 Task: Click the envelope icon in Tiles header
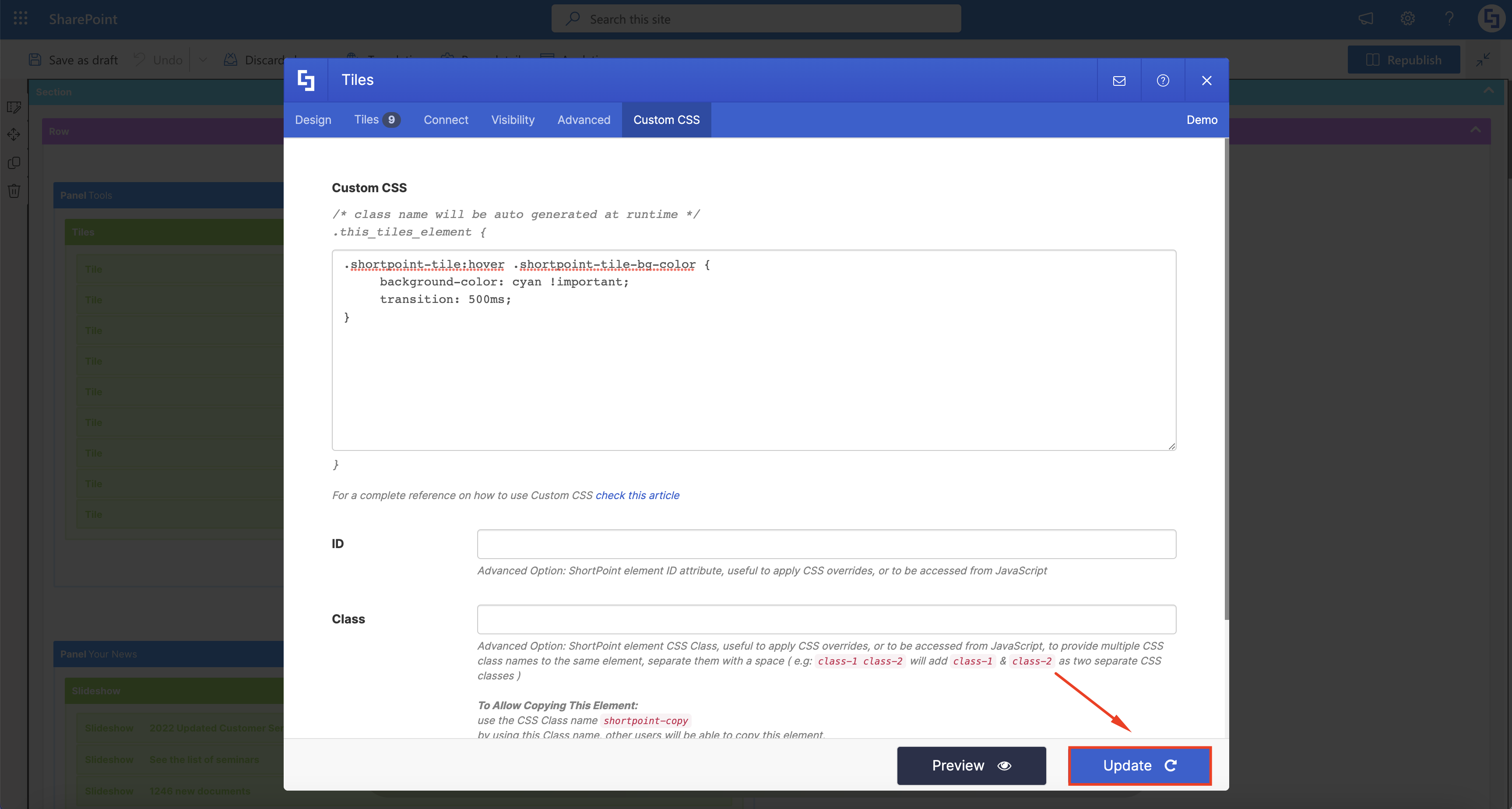[x=1119, y=81]
